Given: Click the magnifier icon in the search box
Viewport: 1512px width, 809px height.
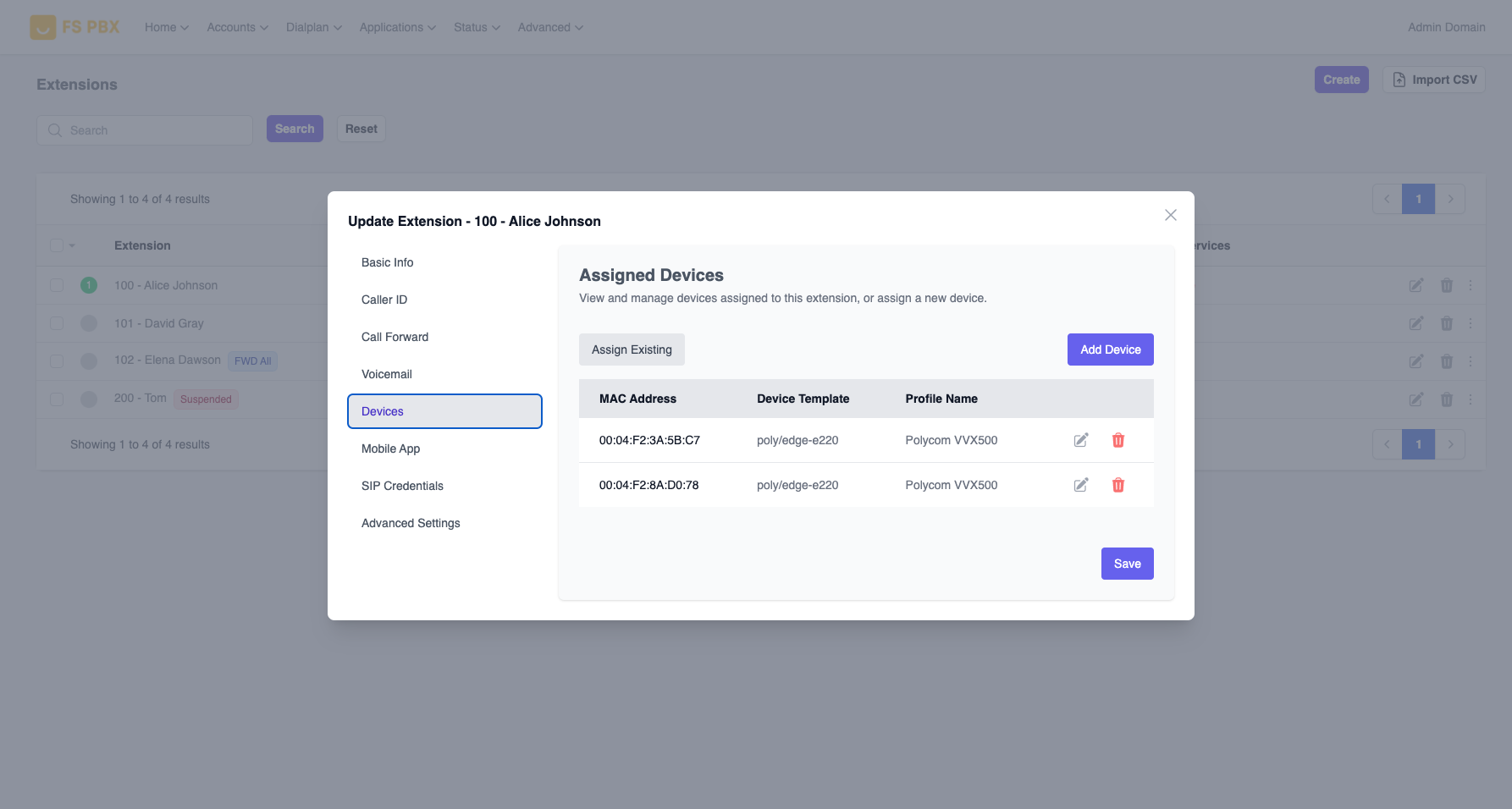Looking at the screenshot, I should 55,130.
